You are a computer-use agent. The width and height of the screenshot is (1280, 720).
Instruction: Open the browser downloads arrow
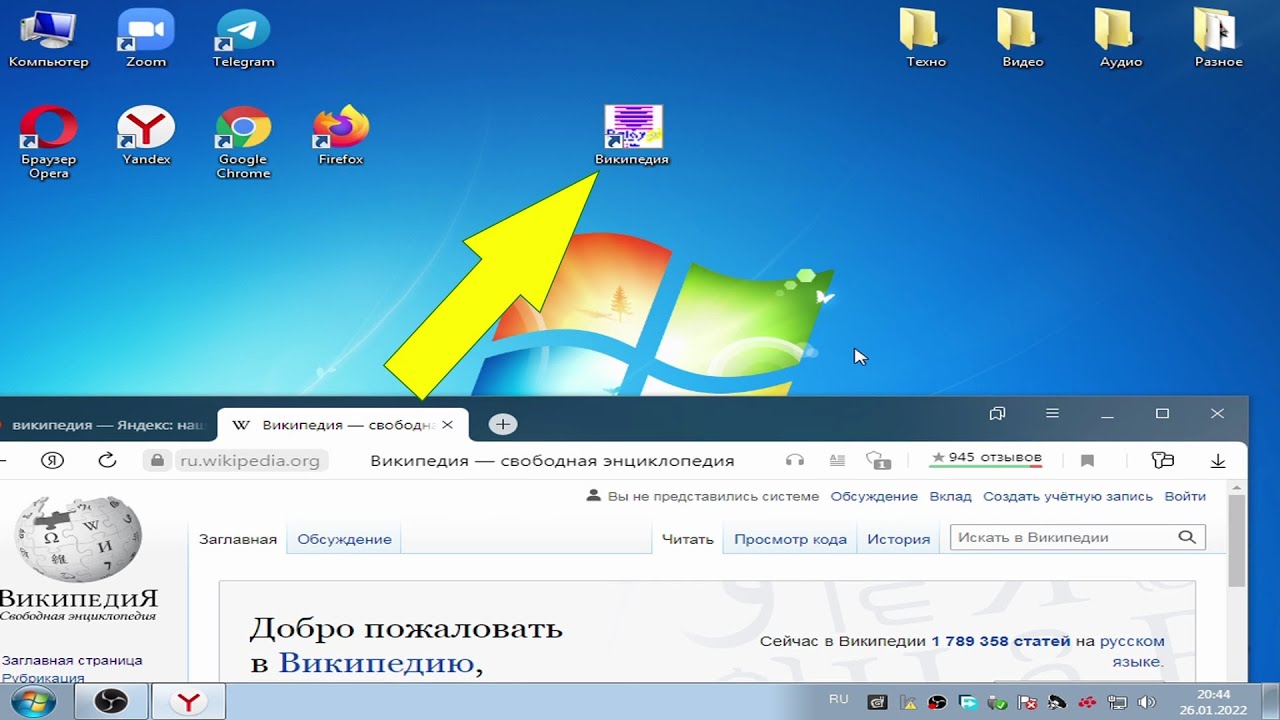(1218, 460)
